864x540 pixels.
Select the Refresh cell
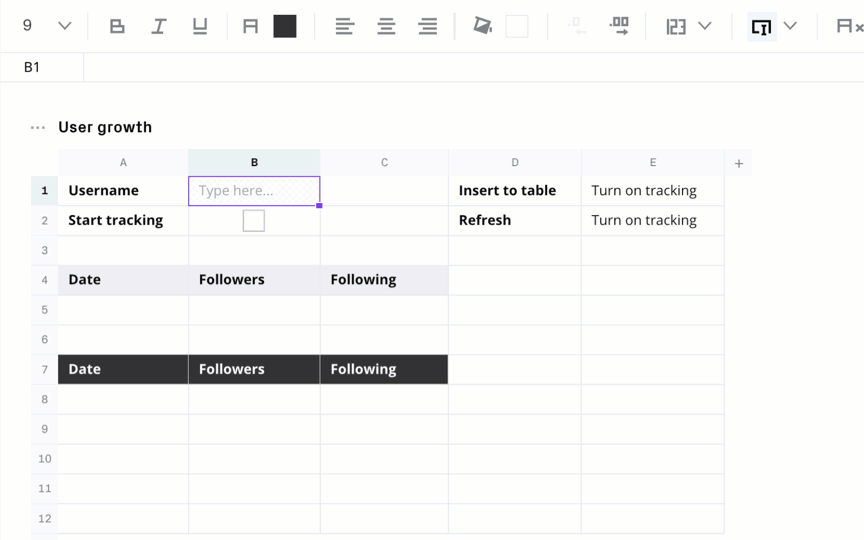pos(515,220)
